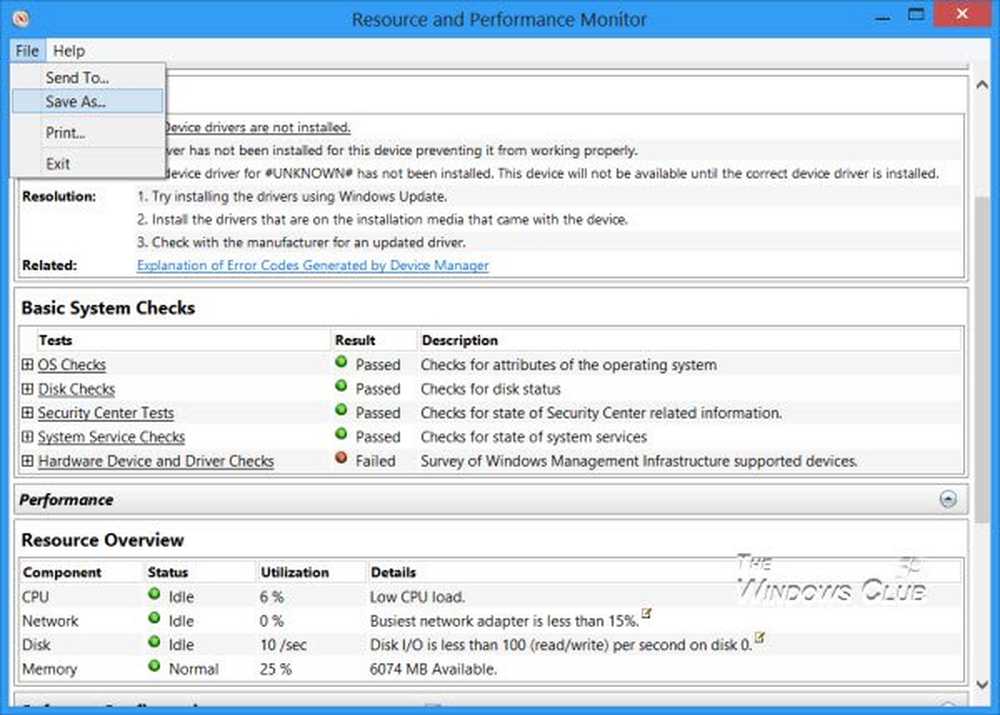This screenshot has height=715, width=1000.
Task: Click the scrollbar down arrow
Action: (x=982, y=685)
